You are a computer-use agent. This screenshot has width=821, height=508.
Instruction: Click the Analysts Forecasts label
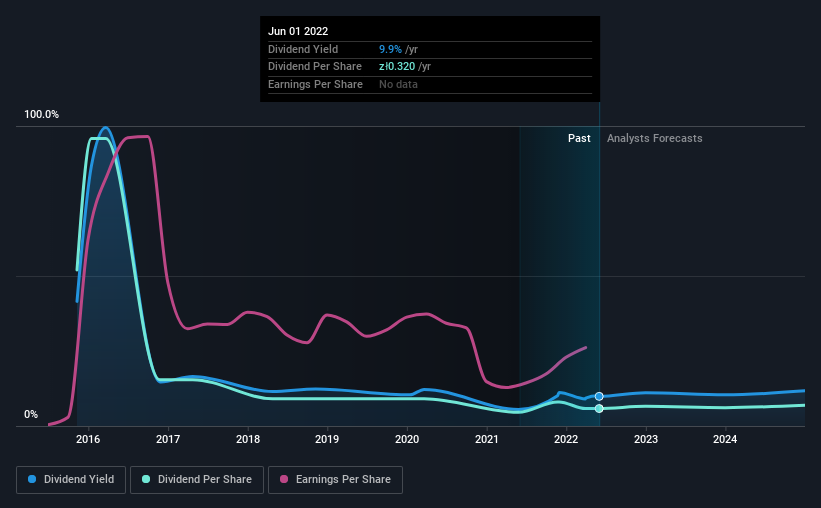pos(654,138)
